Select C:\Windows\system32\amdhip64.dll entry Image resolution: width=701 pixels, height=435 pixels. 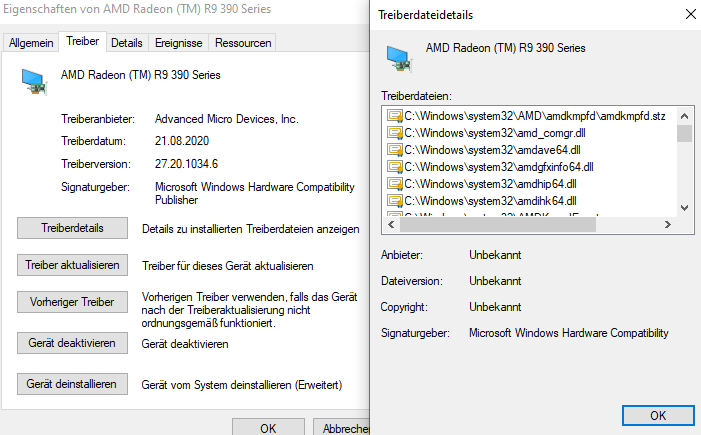[x=490, y=184]
